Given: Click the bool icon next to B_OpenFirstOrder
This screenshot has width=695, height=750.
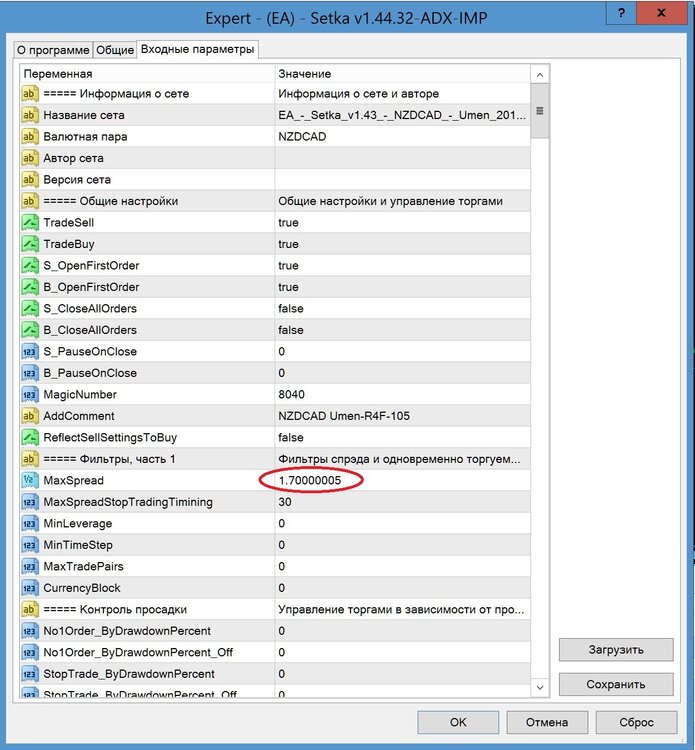Looking at the screenshot, I should (x=29, y=287).
